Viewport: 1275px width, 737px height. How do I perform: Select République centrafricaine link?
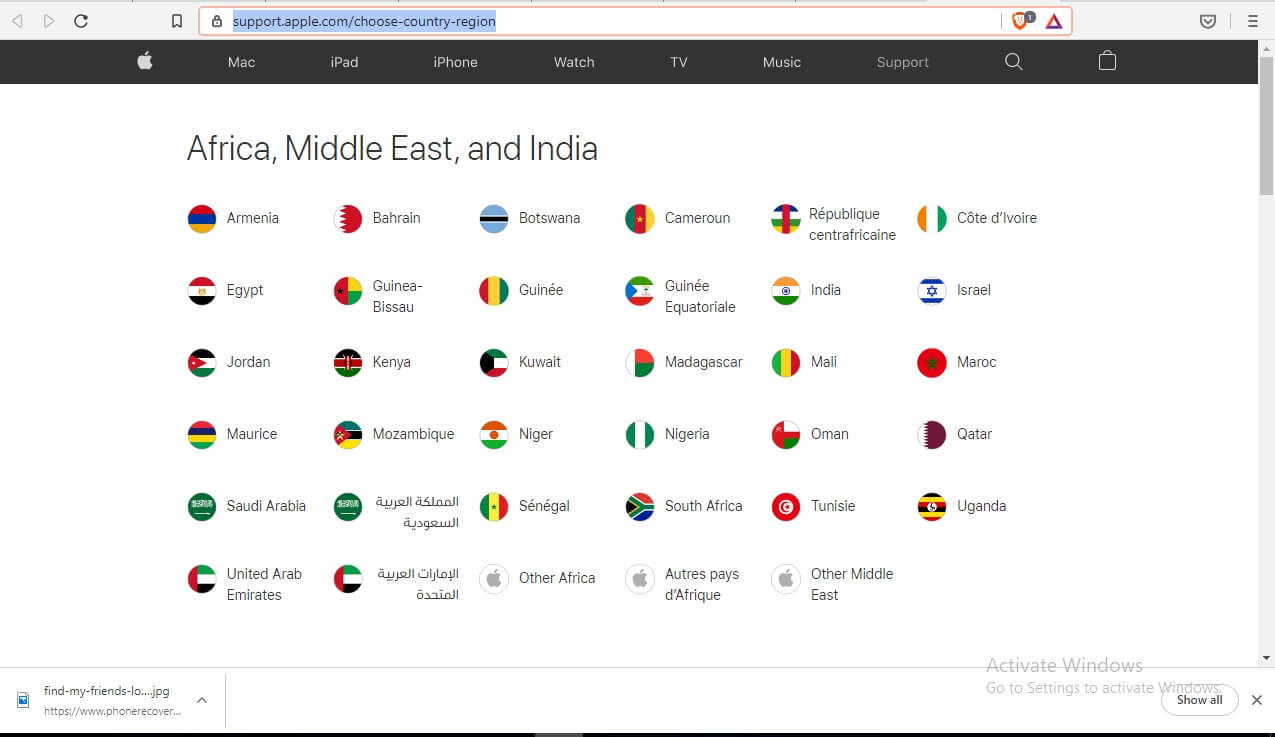852,224
